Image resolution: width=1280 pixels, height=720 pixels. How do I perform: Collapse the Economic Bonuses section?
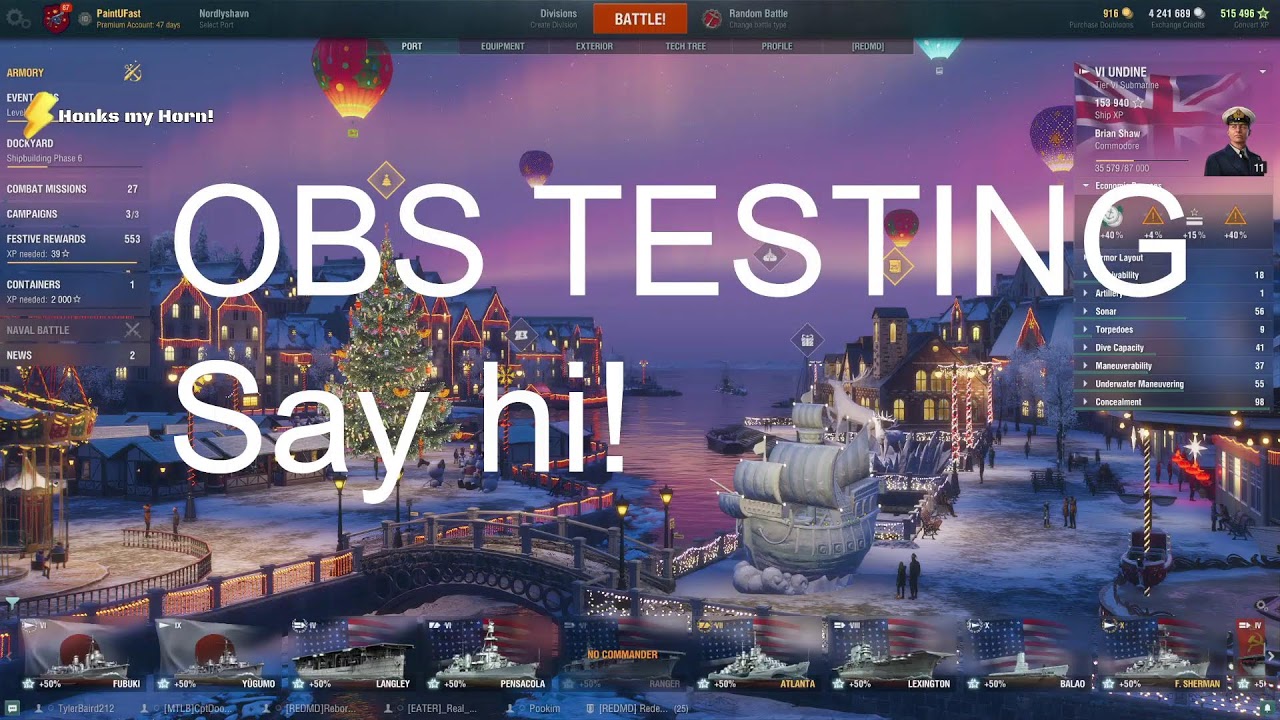click(x=1086, y=187)
